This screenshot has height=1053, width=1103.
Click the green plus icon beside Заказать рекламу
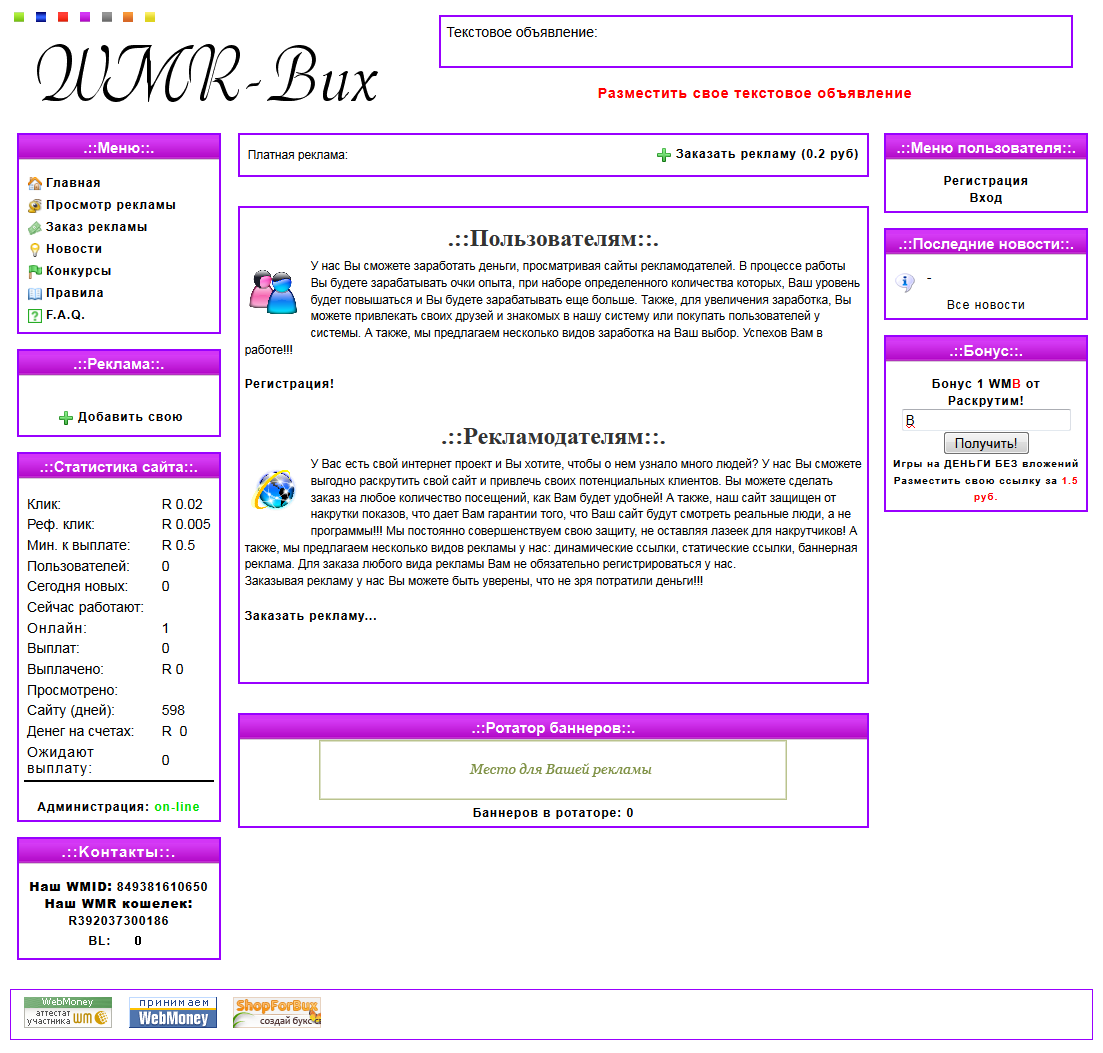(663, 155)
